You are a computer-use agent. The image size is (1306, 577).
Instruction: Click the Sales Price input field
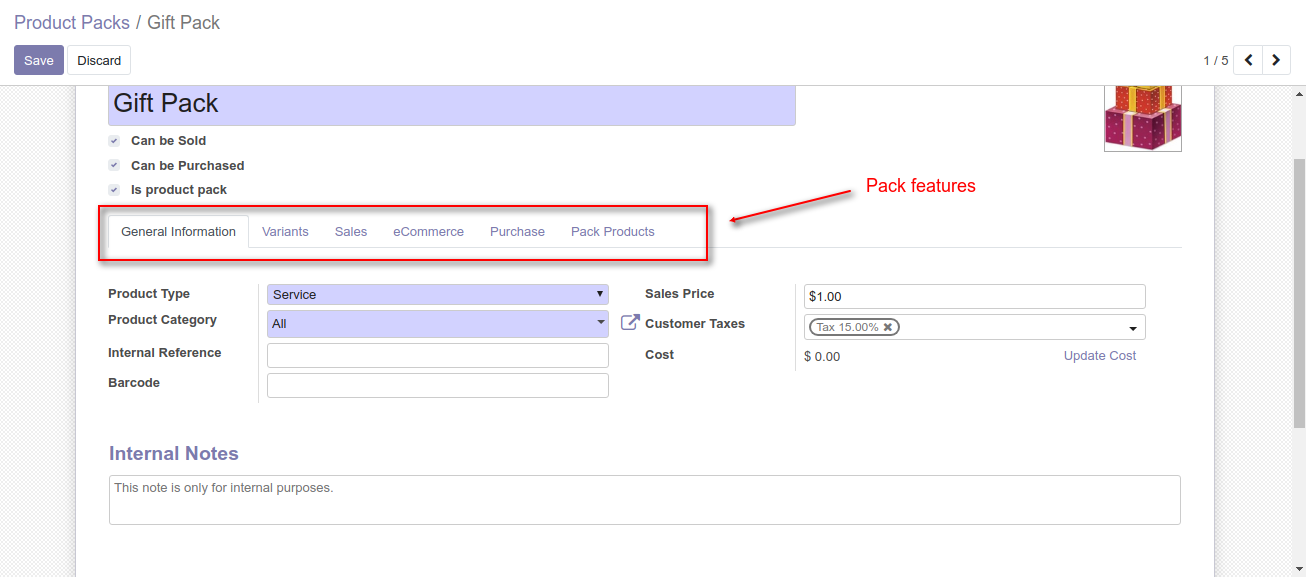coord(974,297)
